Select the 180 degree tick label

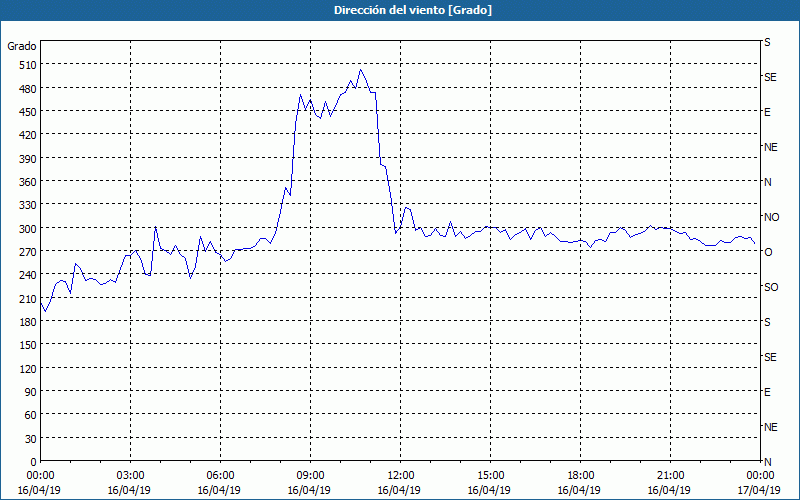pos(28,321)
